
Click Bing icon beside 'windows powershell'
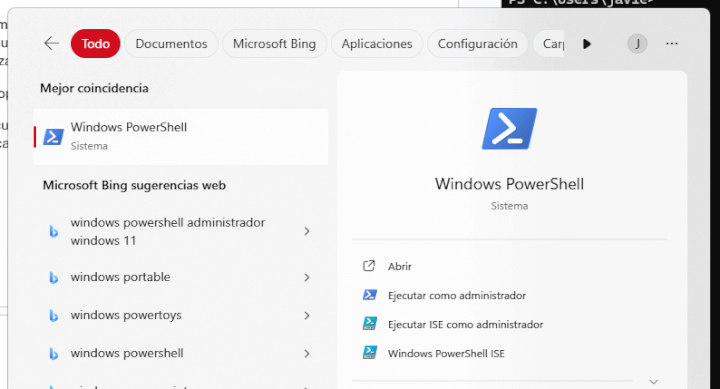(x=54, y=354)
